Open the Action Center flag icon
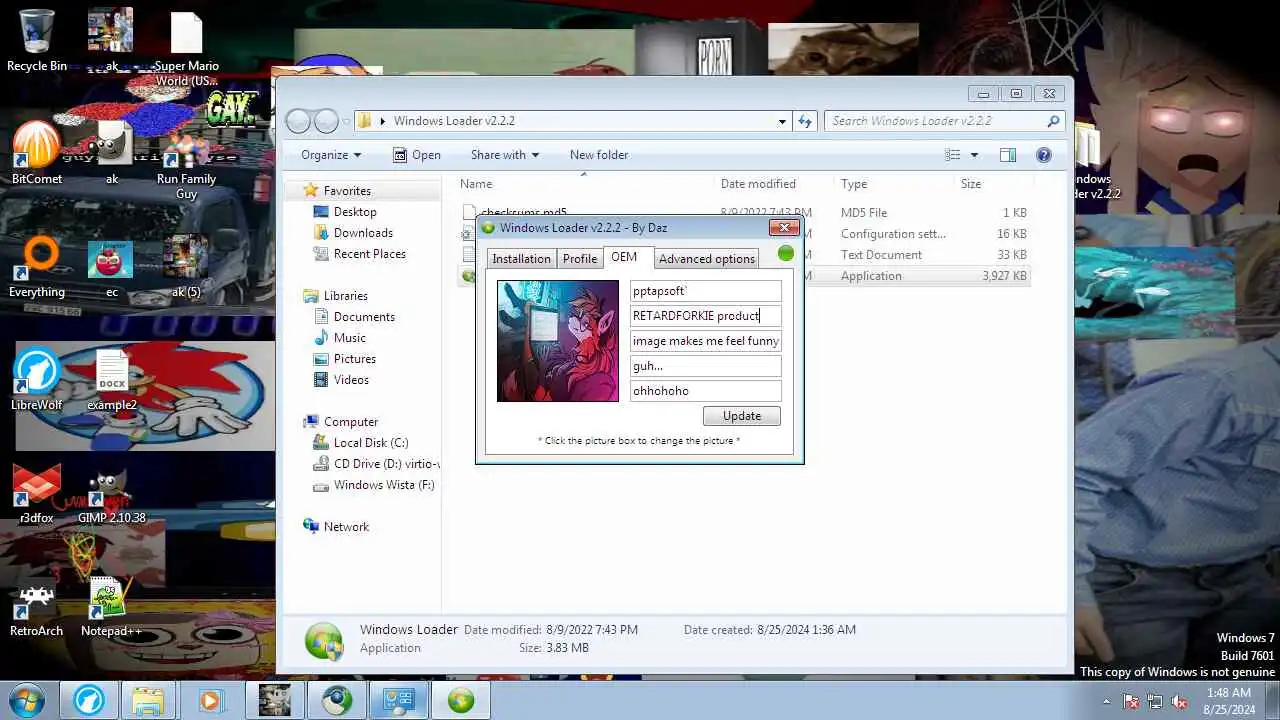This screenshot has width=1280, height=720. point(1131,701)
